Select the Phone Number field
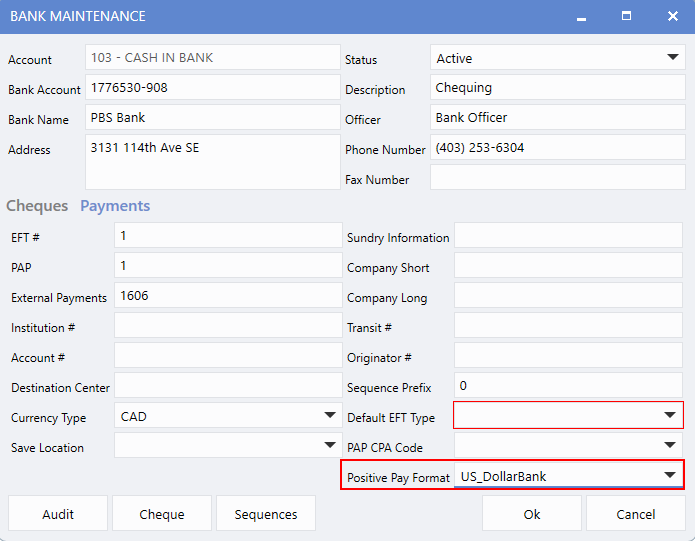Viewport: 695px width, 541px height. pos(557,148)
